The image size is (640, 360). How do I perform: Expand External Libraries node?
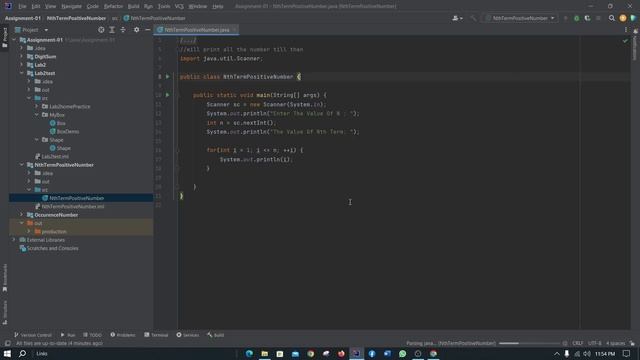14,240
